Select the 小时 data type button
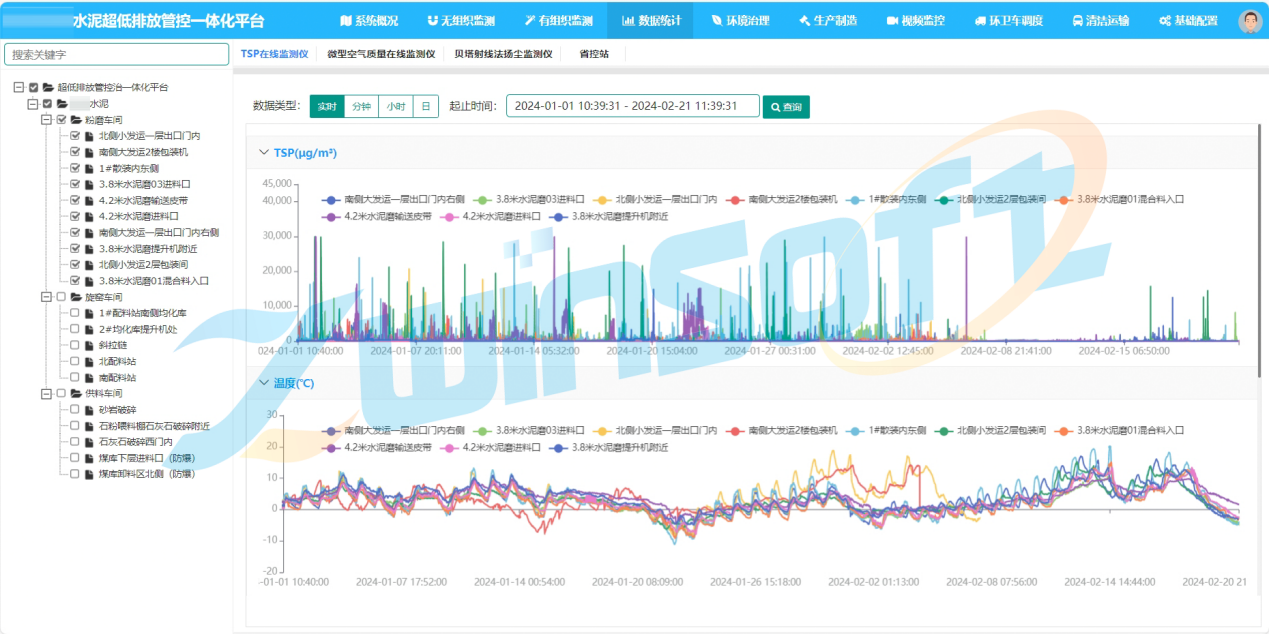Viewport: 1269px width, 634px height. click(396, 106)
